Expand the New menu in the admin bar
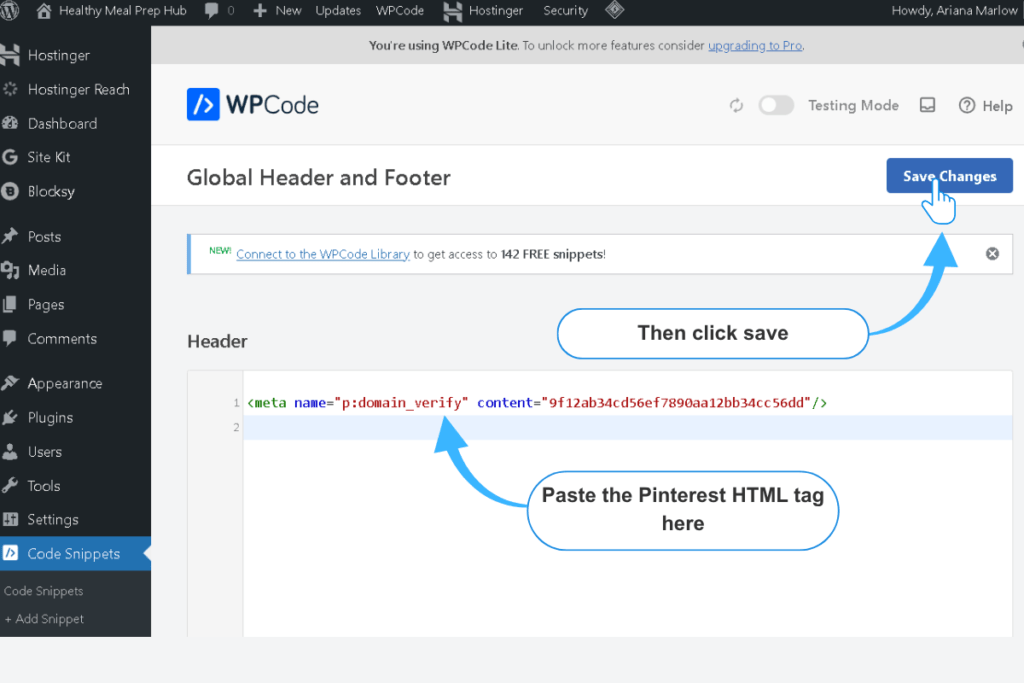Screen dimensions: 1024x683 tap(277, 11)
